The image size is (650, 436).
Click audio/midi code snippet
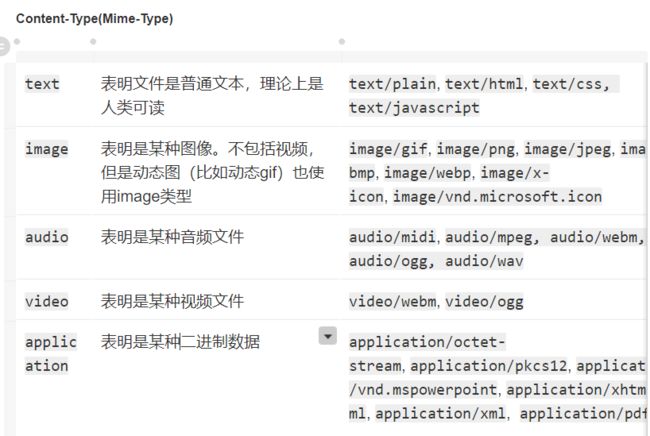(392, 237)
